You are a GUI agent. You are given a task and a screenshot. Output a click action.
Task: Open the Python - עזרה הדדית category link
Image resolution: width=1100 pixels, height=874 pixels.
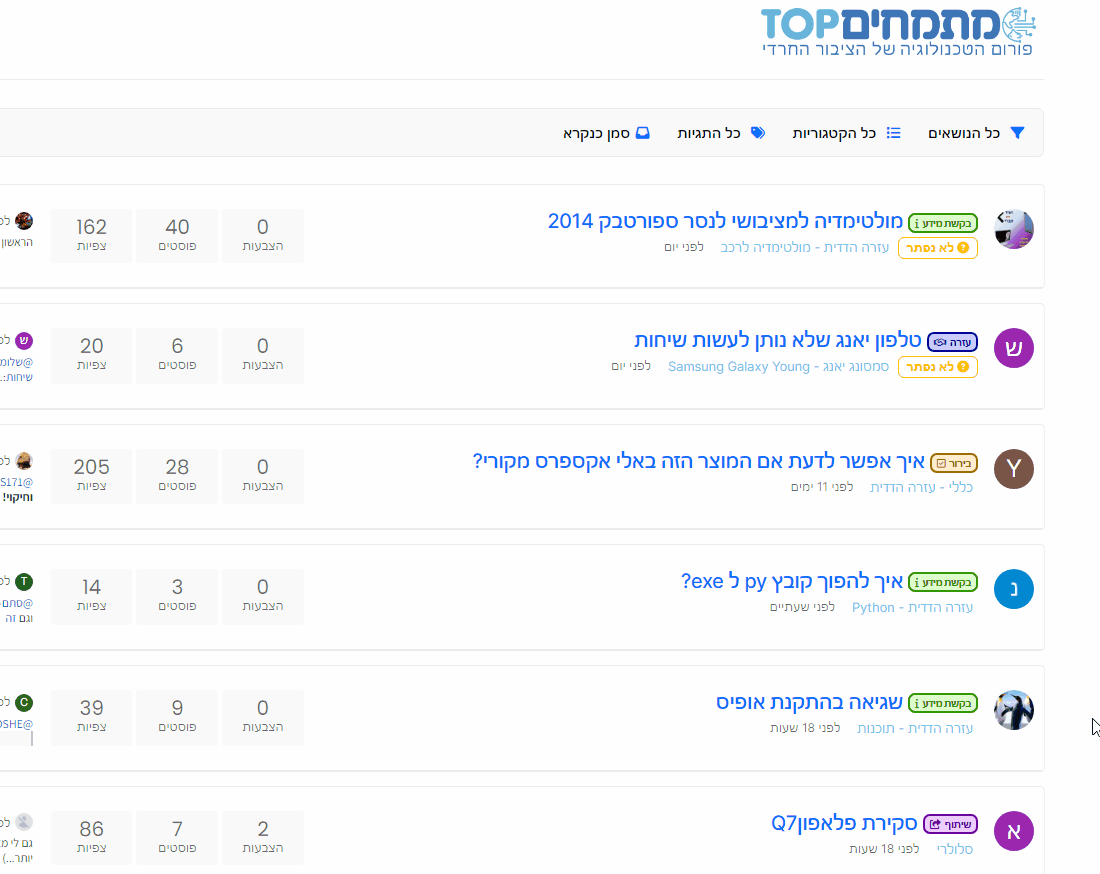911,607
